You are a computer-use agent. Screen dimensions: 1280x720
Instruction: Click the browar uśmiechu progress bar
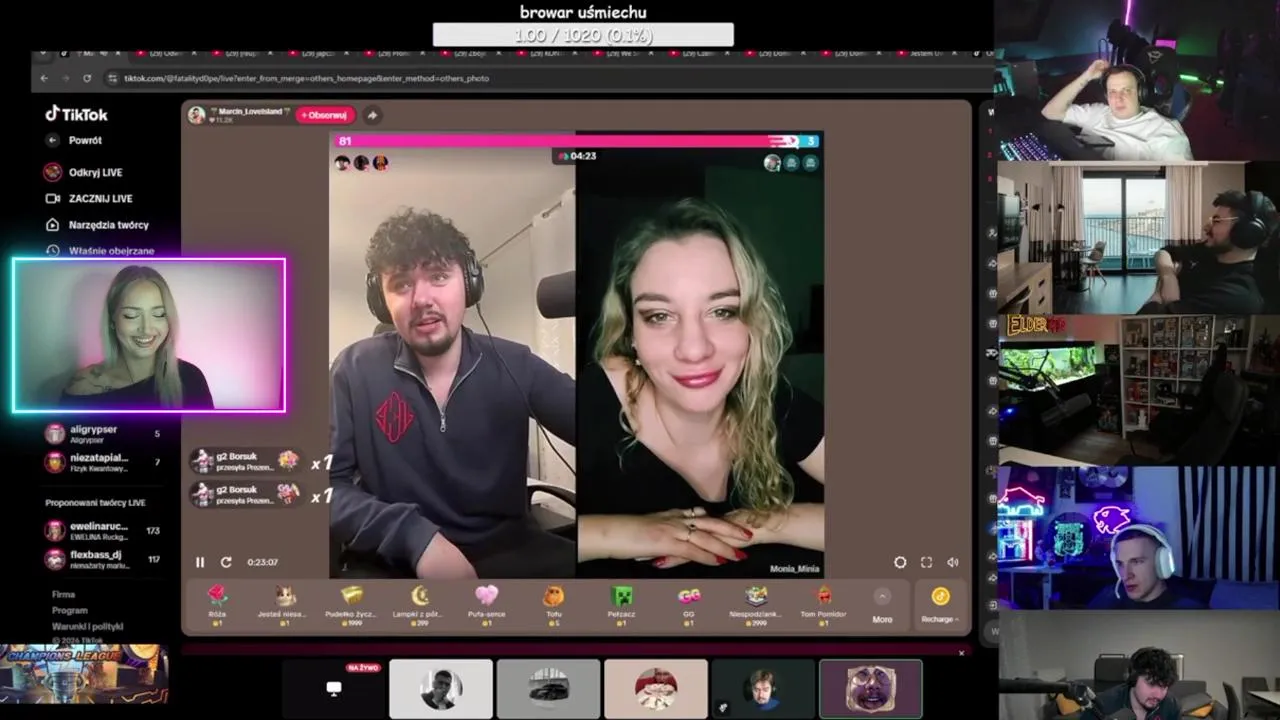(x=583, y=35)
